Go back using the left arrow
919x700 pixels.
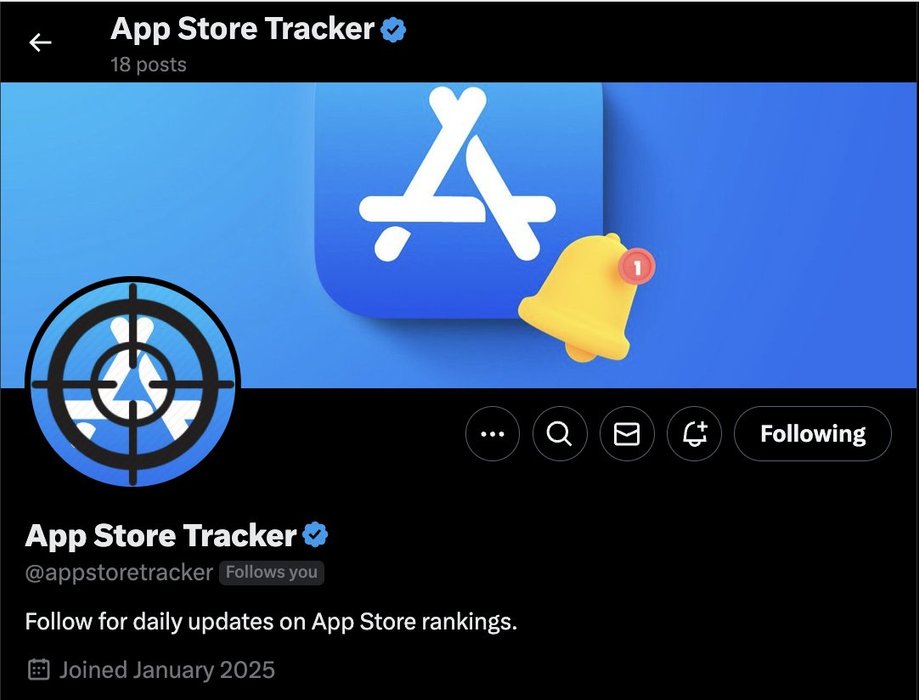tap(40, 43)
